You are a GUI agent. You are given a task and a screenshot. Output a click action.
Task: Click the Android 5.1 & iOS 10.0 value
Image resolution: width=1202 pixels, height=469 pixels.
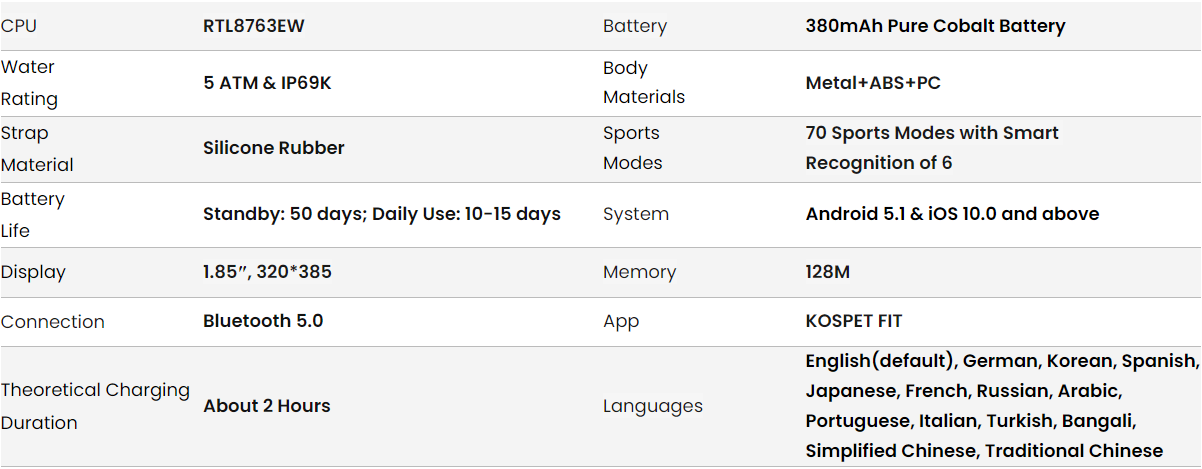[952, 214]
